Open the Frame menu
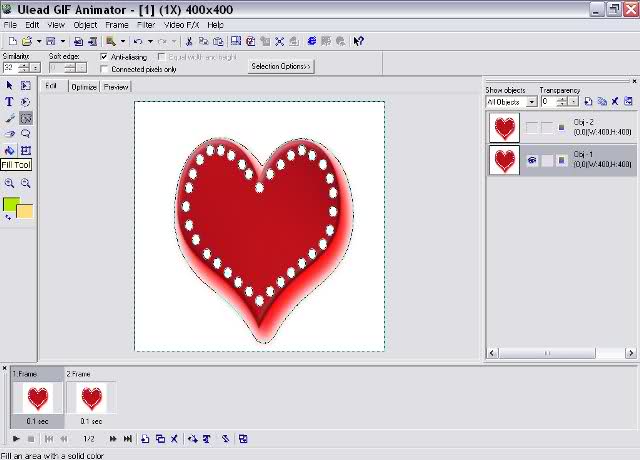640x460 pixels. pos(117,25)
